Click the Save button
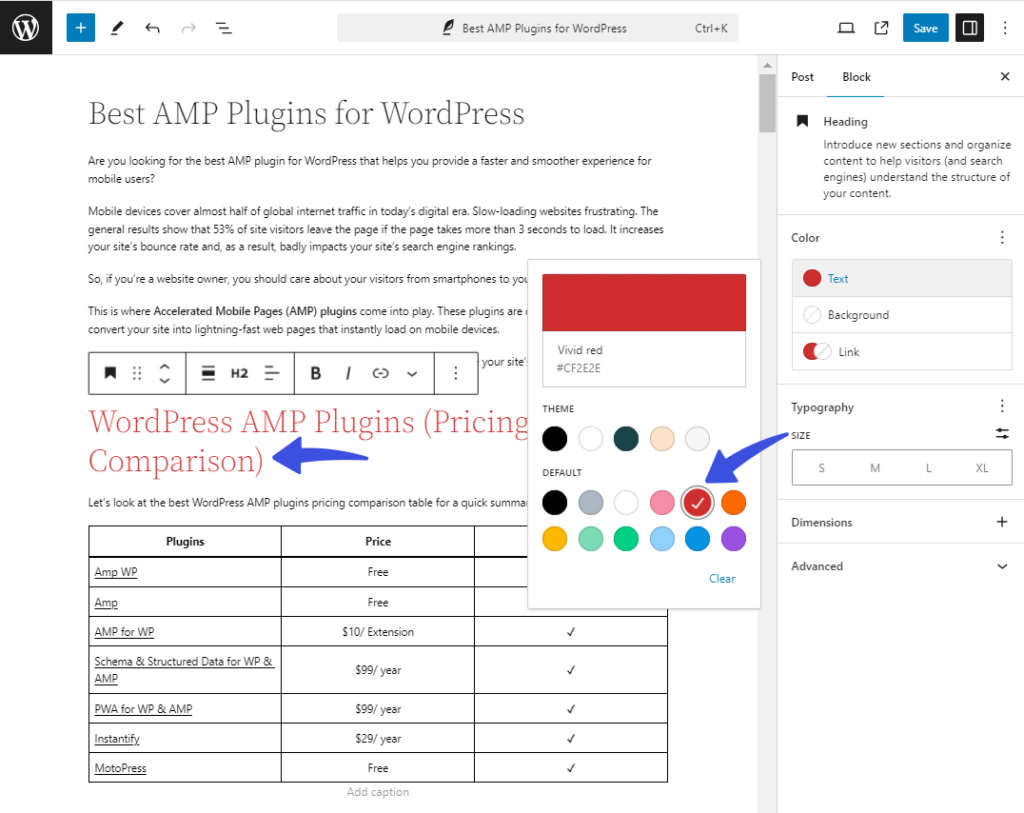The image size is (1024, 813). point(925,28)
